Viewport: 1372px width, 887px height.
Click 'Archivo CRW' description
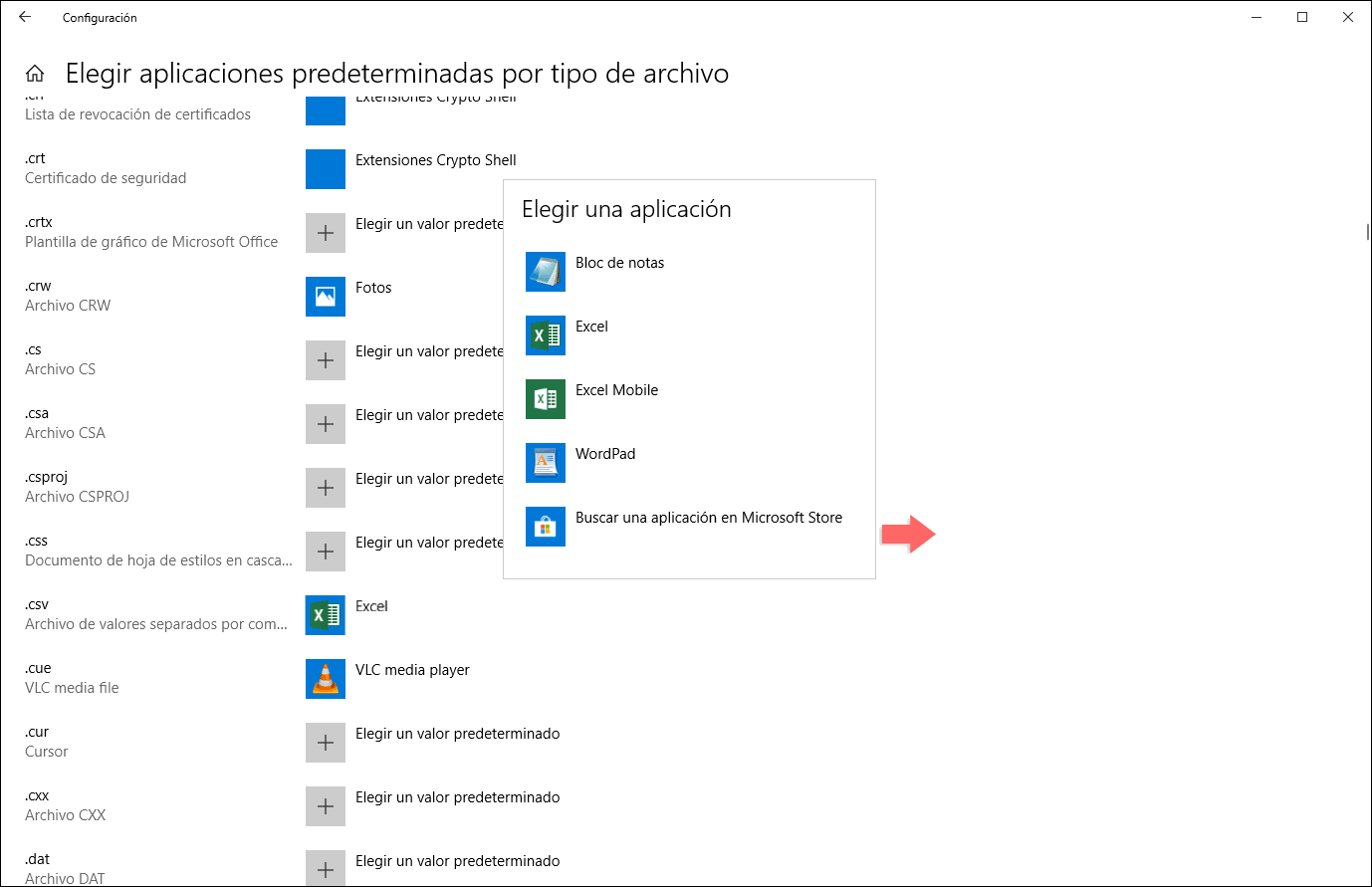[68, 306]
